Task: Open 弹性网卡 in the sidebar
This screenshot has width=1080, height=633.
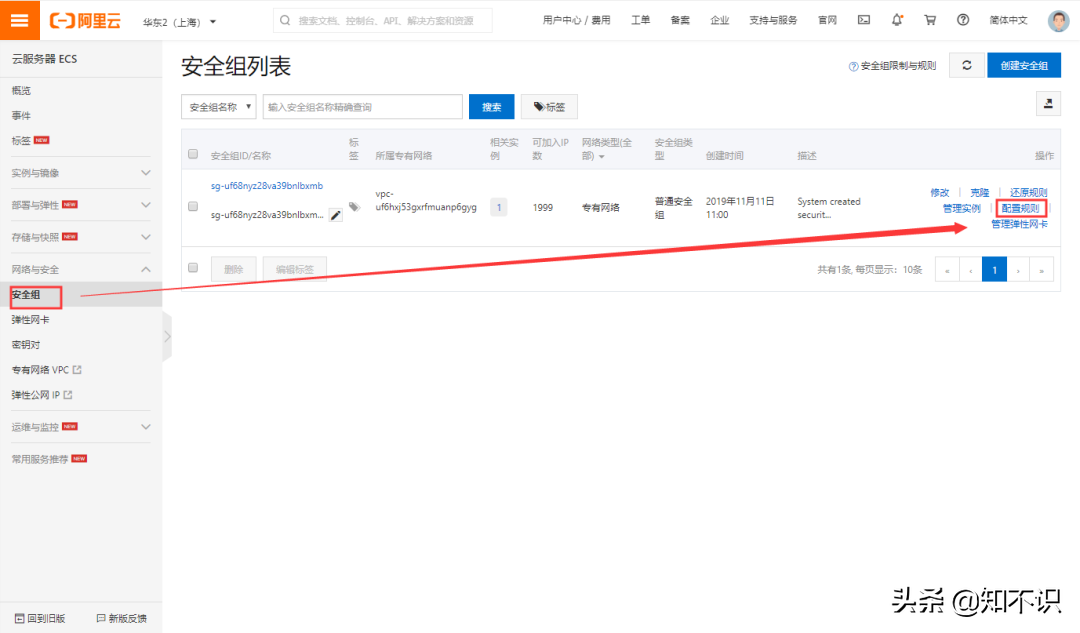Action: (x=30, y=320)
